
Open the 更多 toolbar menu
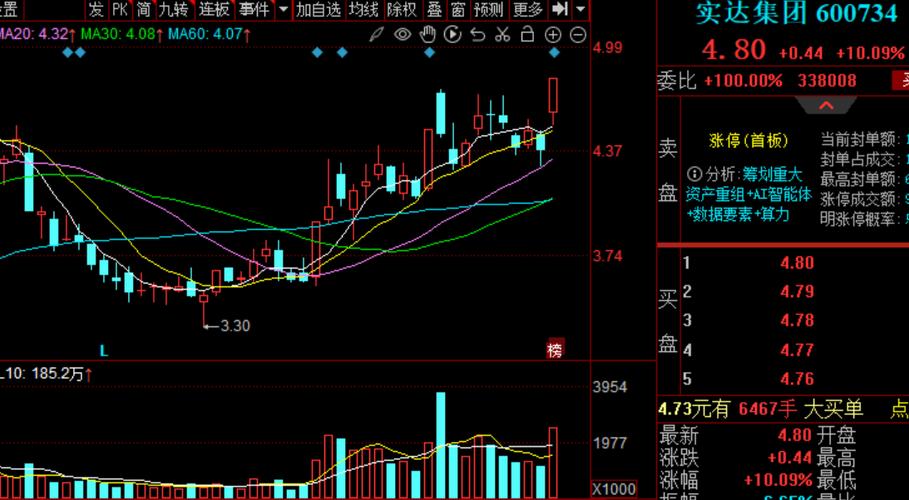coord(527,9)
